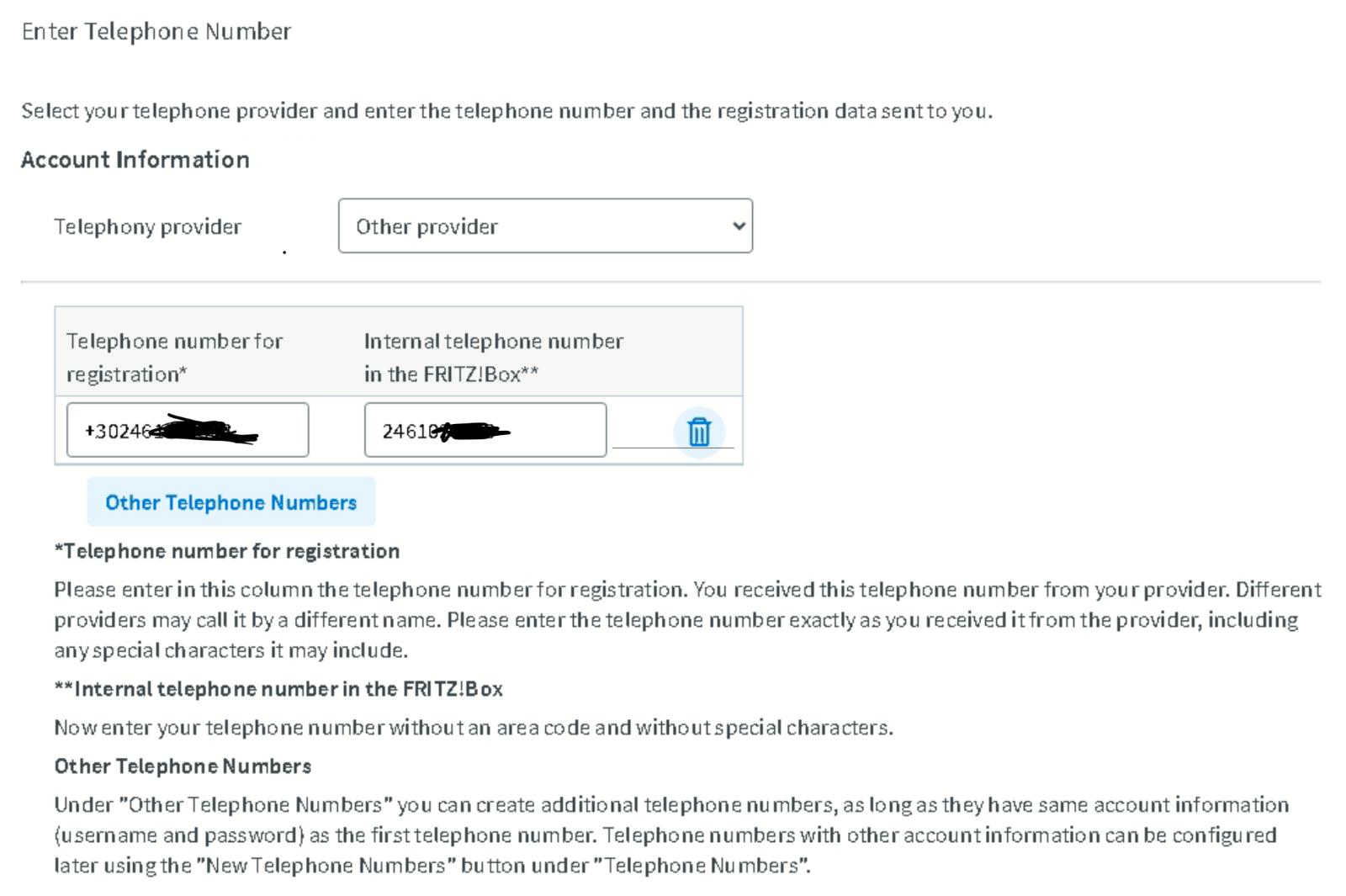The image size is (1346, 896).
Task: Delete the telephone number row with trash icon
Action: point(699,432)
